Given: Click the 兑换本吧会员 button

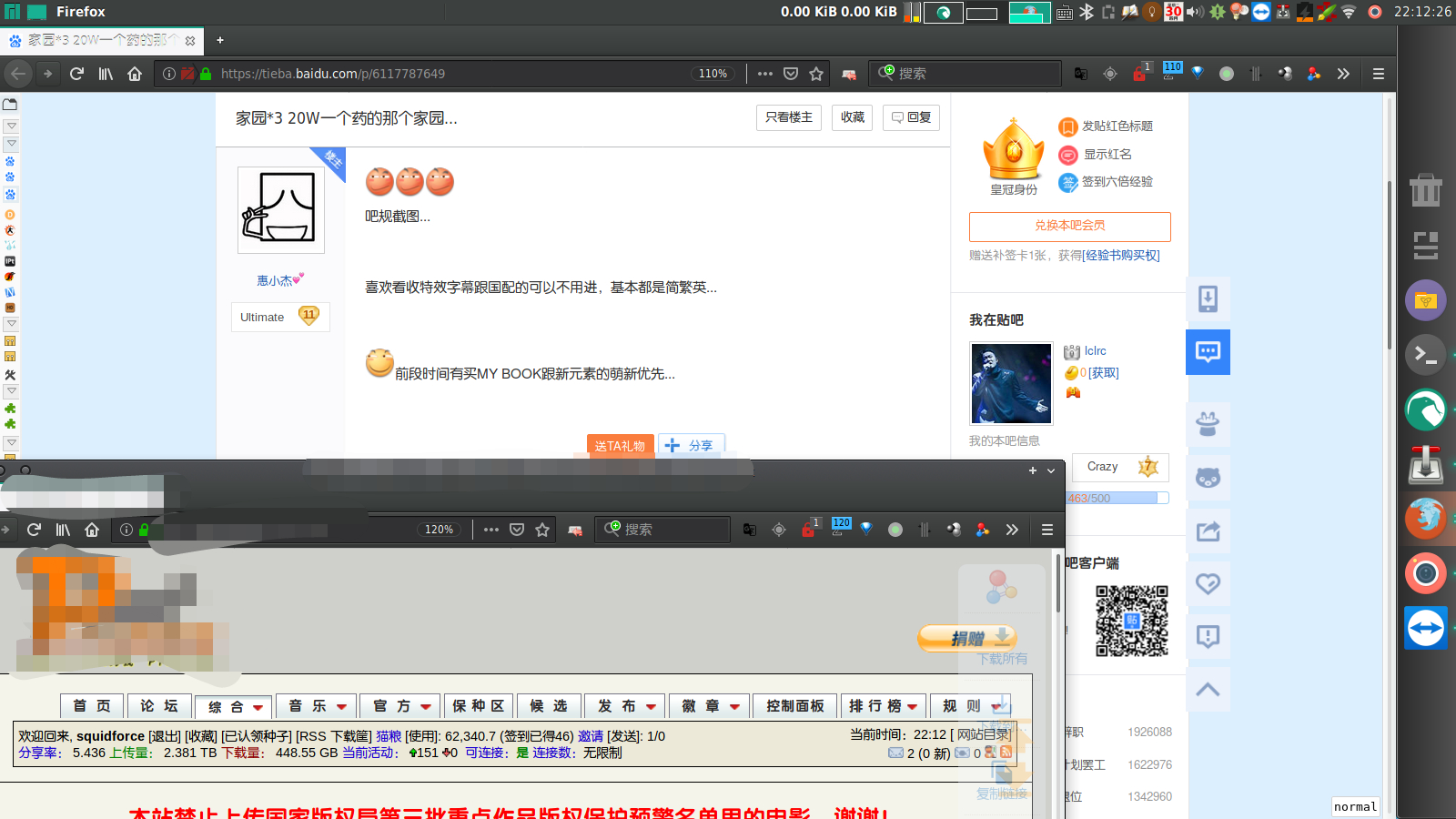Looking at the screenshot, I should tap(1070, 226).
